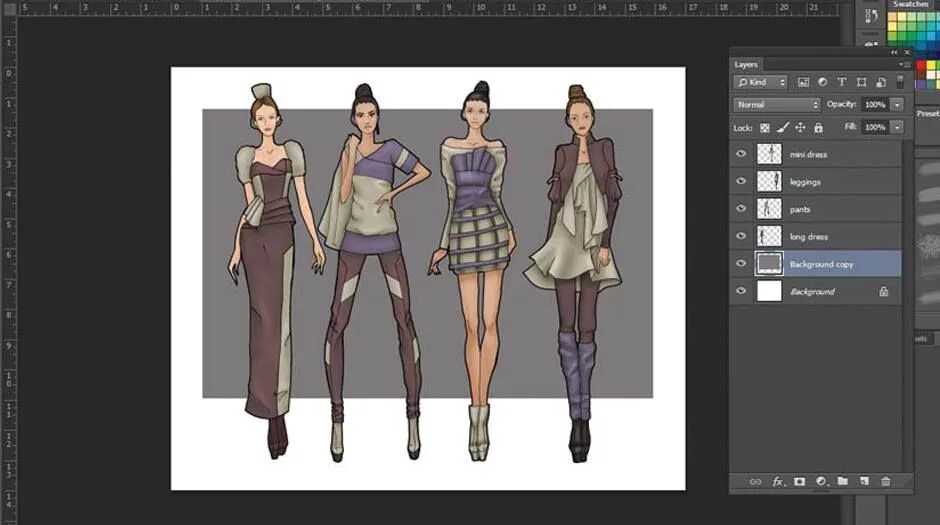The height and width of the screenshot is (525, 940).
Task: Add a layer style with fx icon
Action: point(778,481)
